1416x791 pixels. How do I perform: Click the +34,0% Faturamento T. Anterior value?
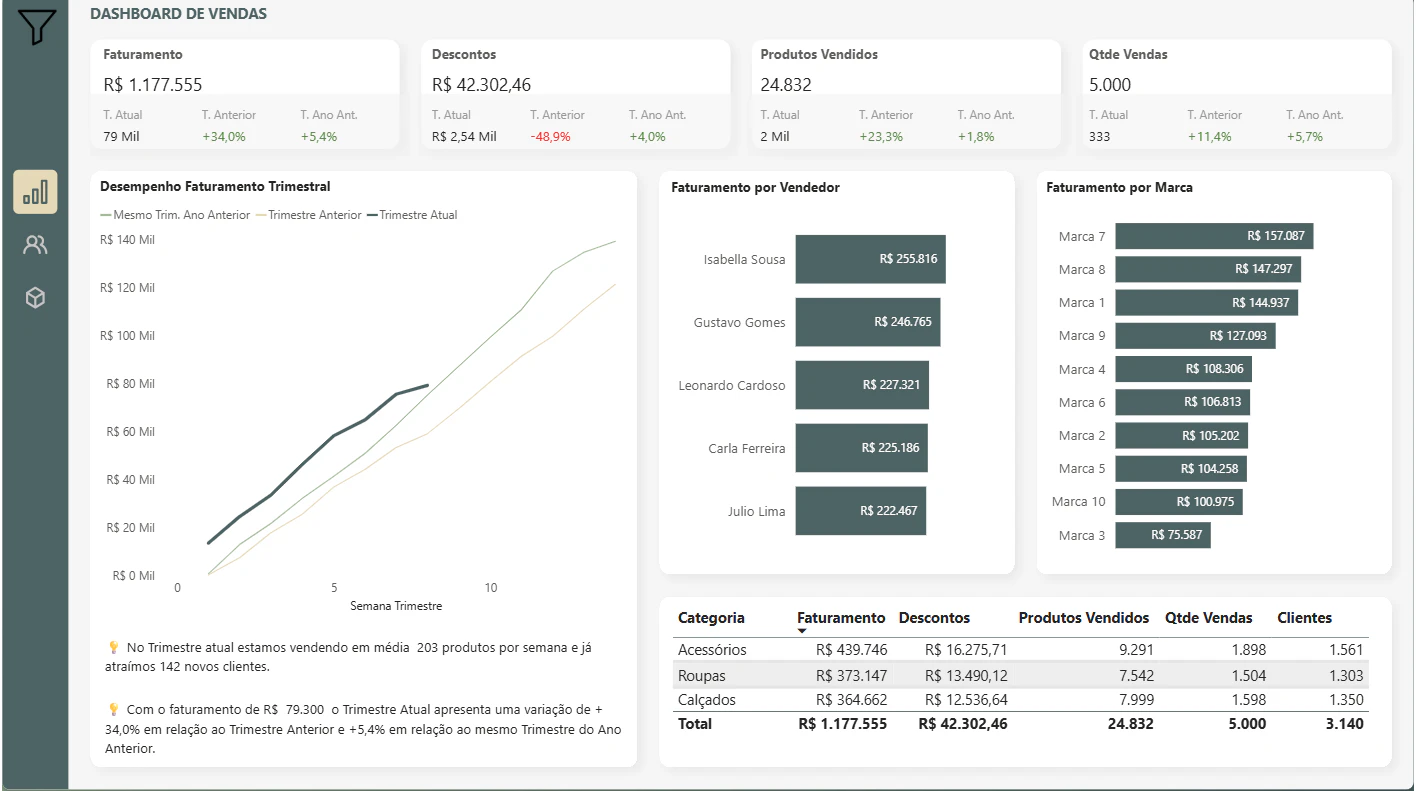click(224, 136)
